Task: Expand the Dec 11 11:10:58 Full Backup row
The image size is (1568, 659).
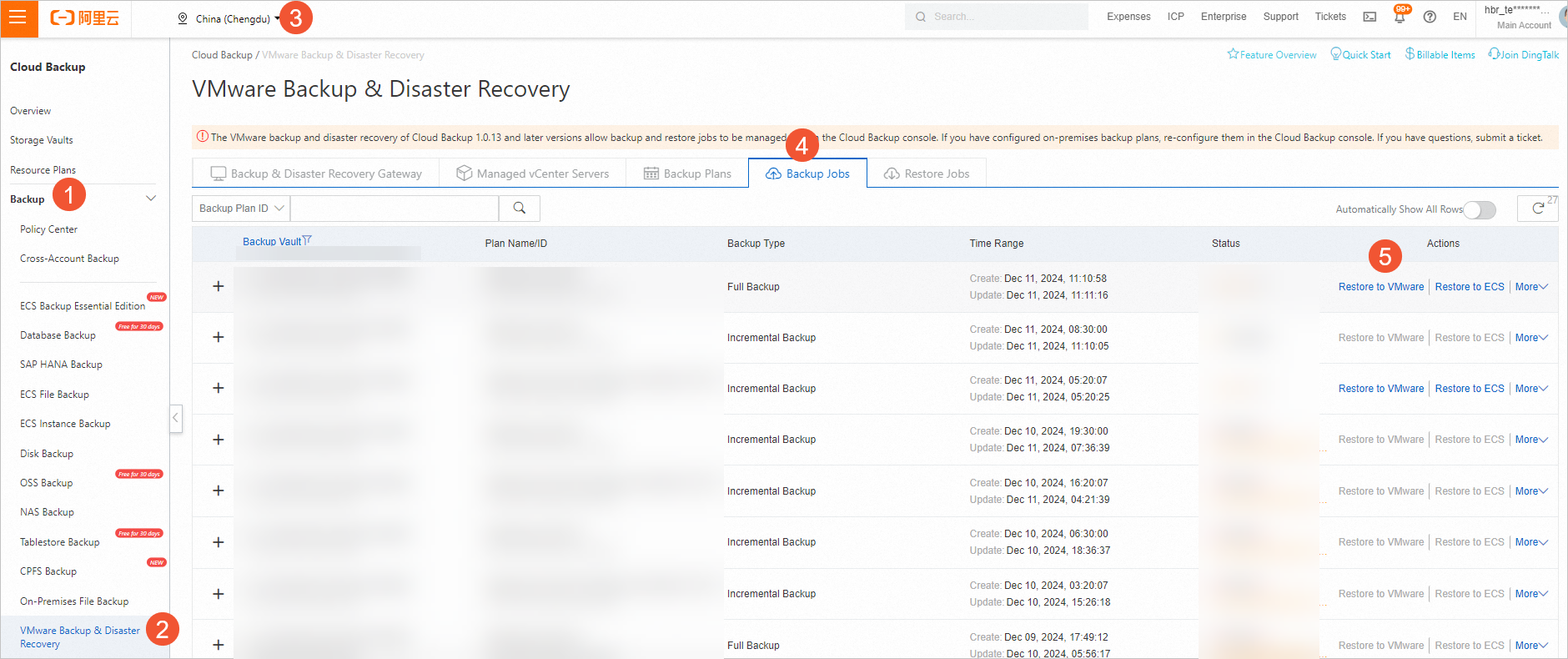Action: point(219,286)
